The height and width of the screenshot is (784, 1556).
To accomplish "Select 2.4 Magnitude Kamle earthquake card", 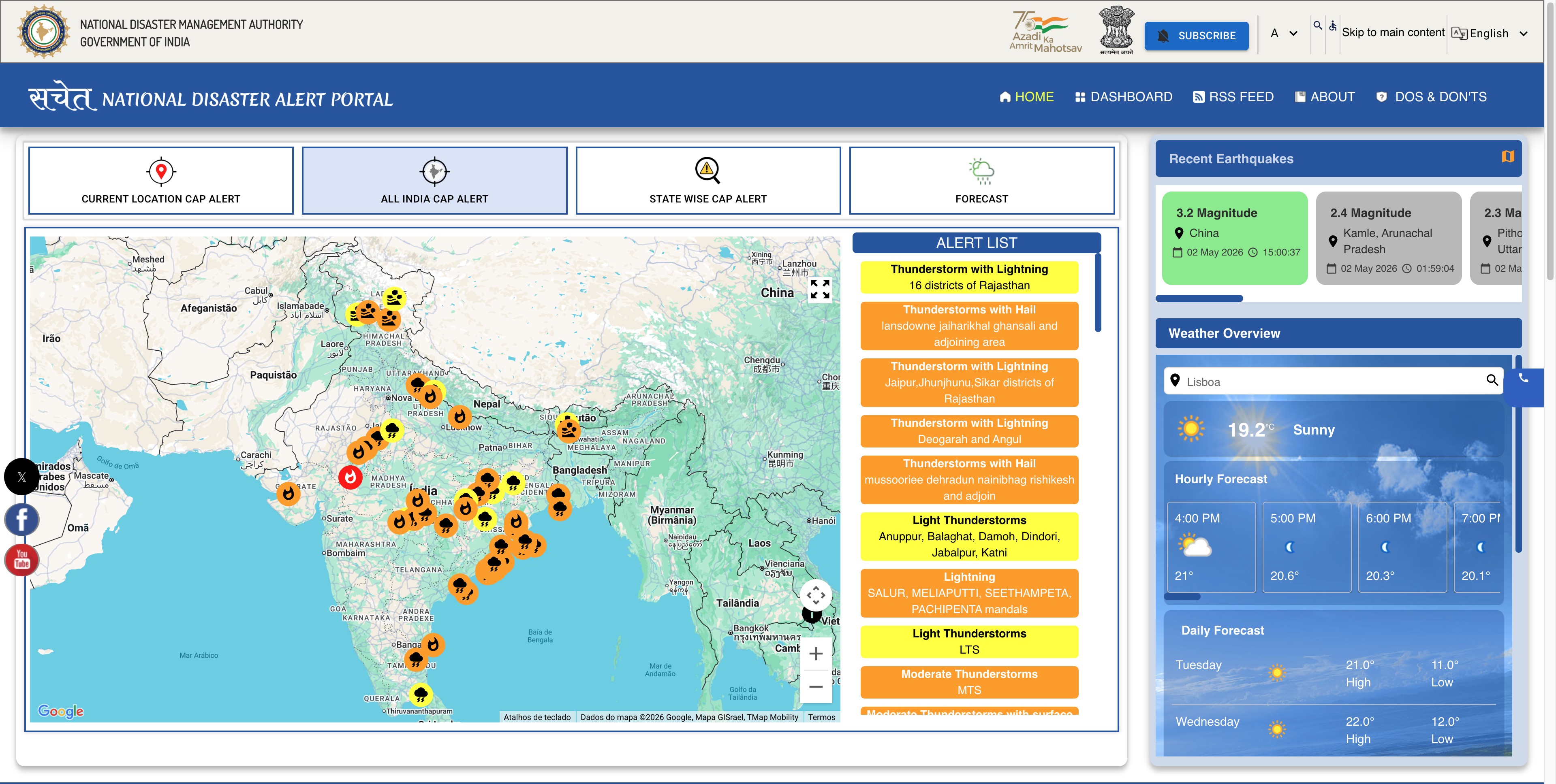I will click(x=1389, y=238).
